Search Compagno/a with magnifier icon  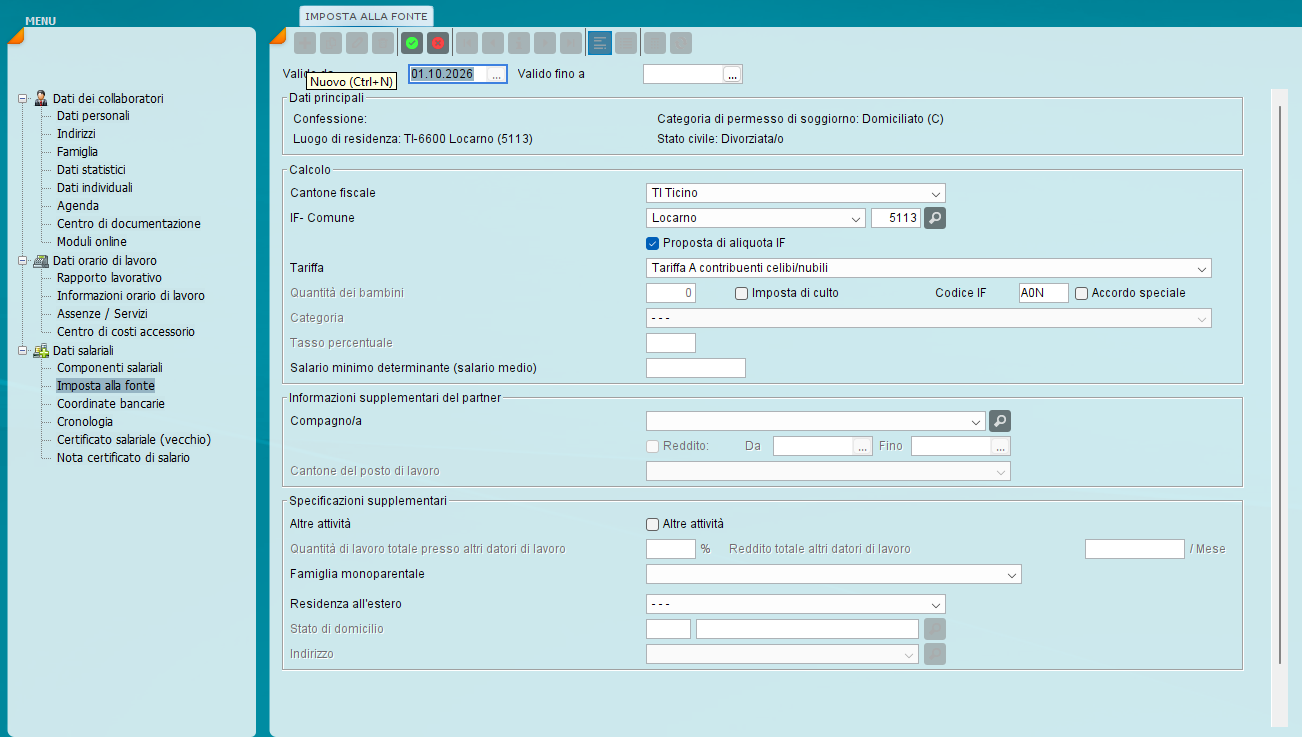1000,422
